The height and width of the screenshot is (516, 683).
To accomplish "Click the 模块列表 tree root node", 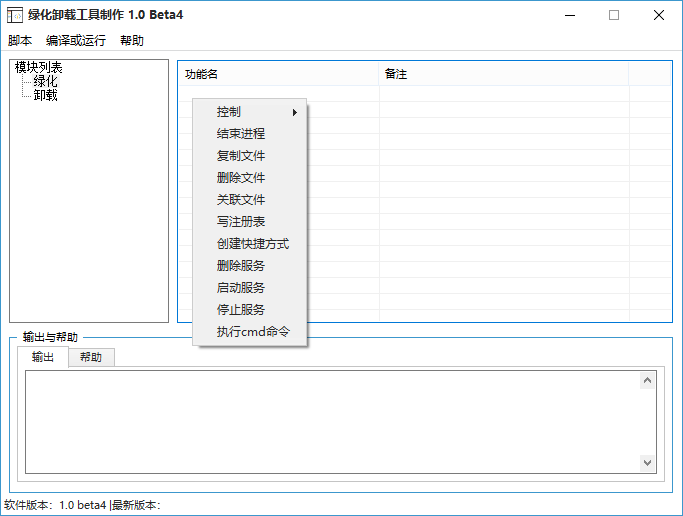I will [x=38, y=68].
